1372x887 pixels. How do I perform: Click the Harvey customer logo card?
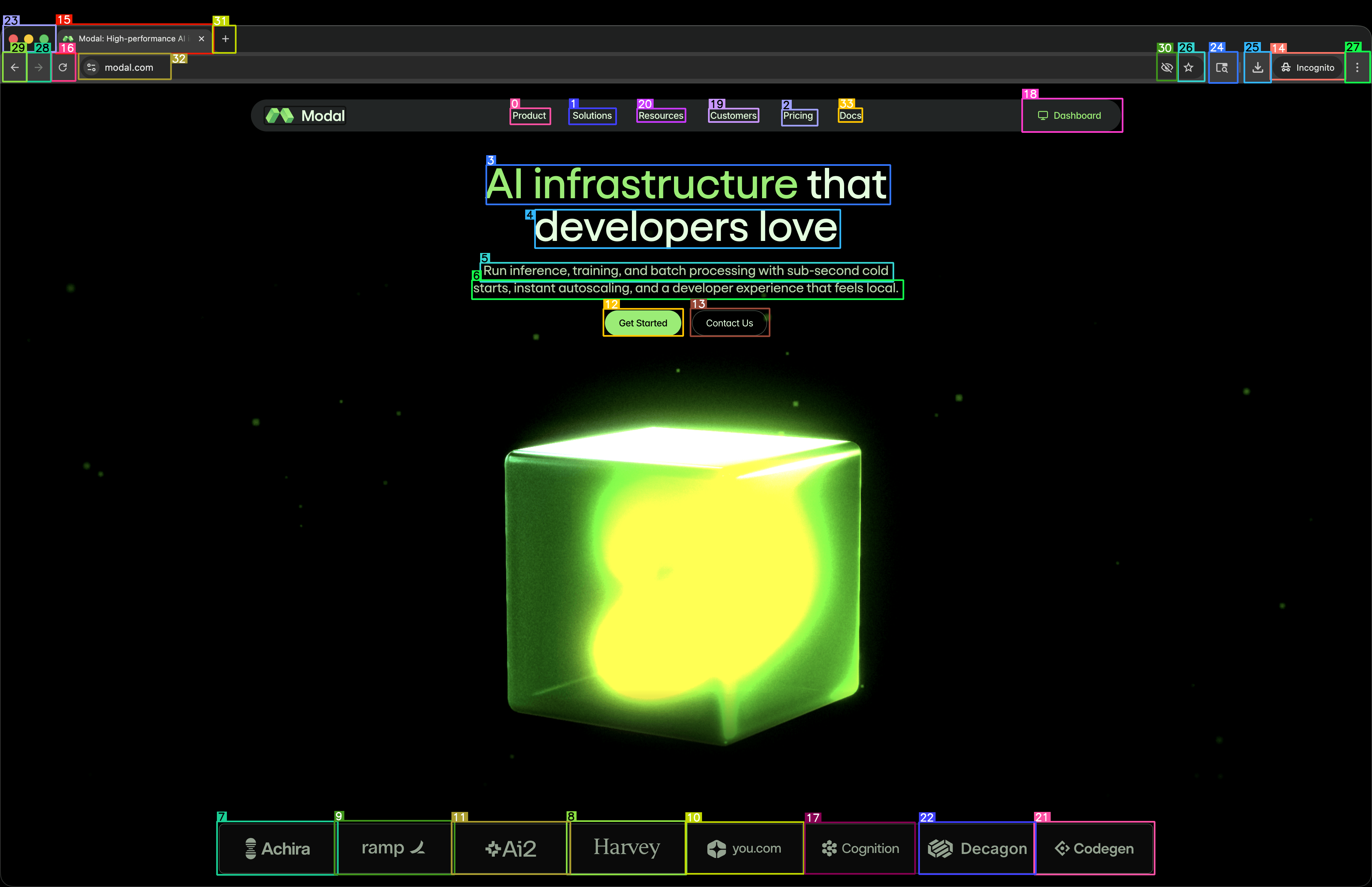[x=626, y=848]
